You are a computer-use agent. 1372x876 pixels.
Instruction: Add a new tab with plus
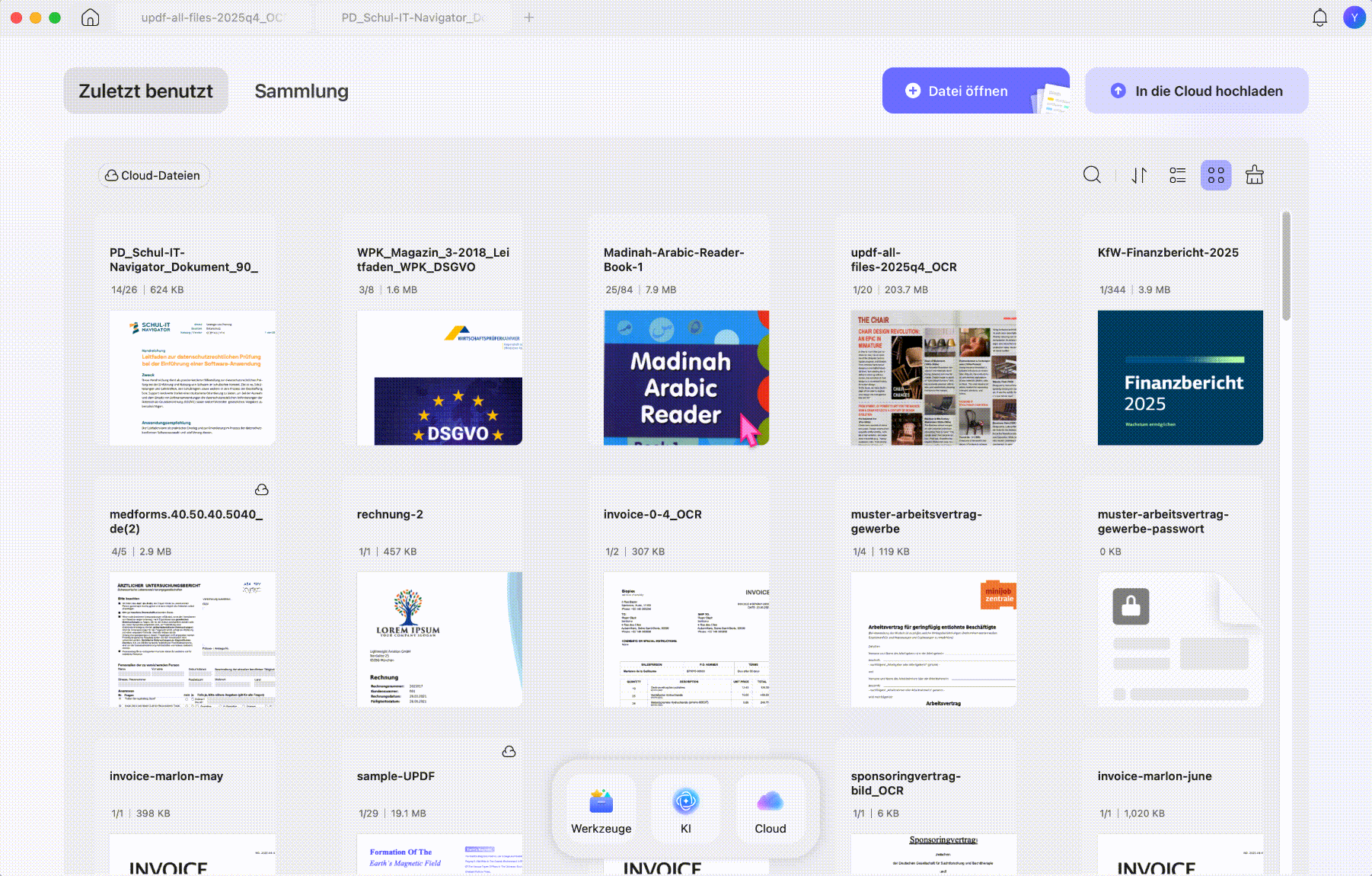click(x=528, y=18)
